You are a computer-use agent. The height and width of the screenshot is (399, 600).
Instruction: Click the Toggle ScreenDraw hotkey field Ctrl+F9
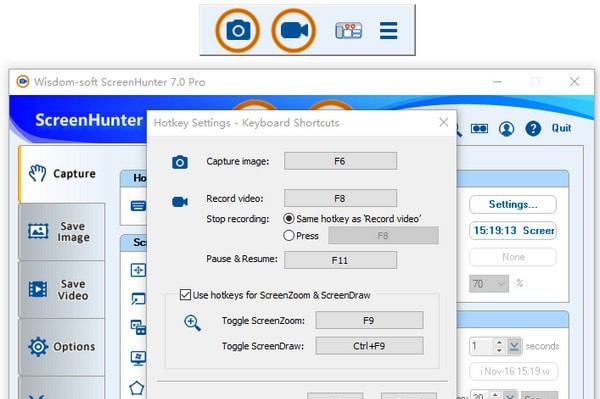click(x=369, y=346)
